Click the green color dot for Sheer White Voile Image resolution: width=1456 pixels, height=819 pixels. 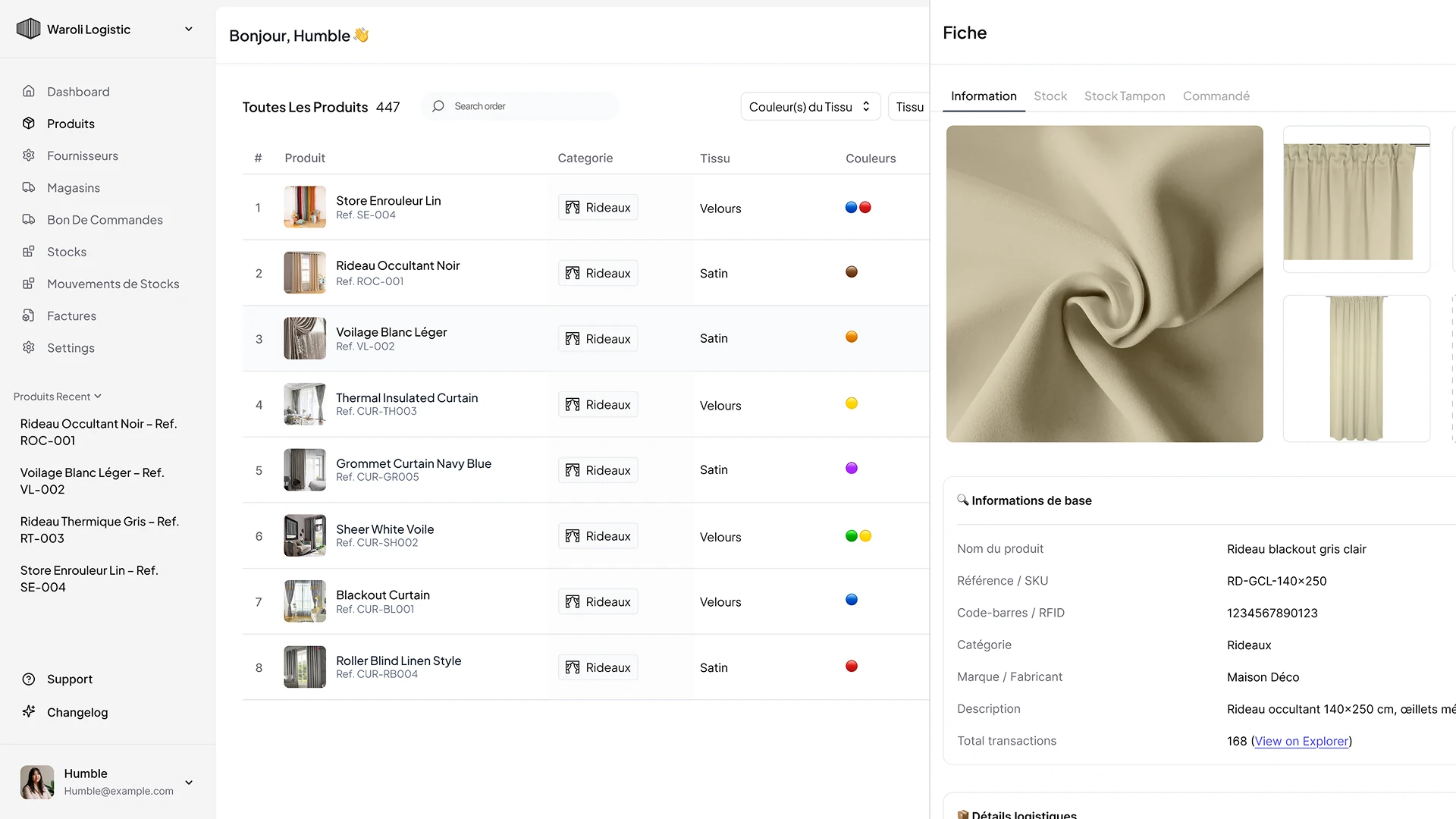[x=851, y=535]
